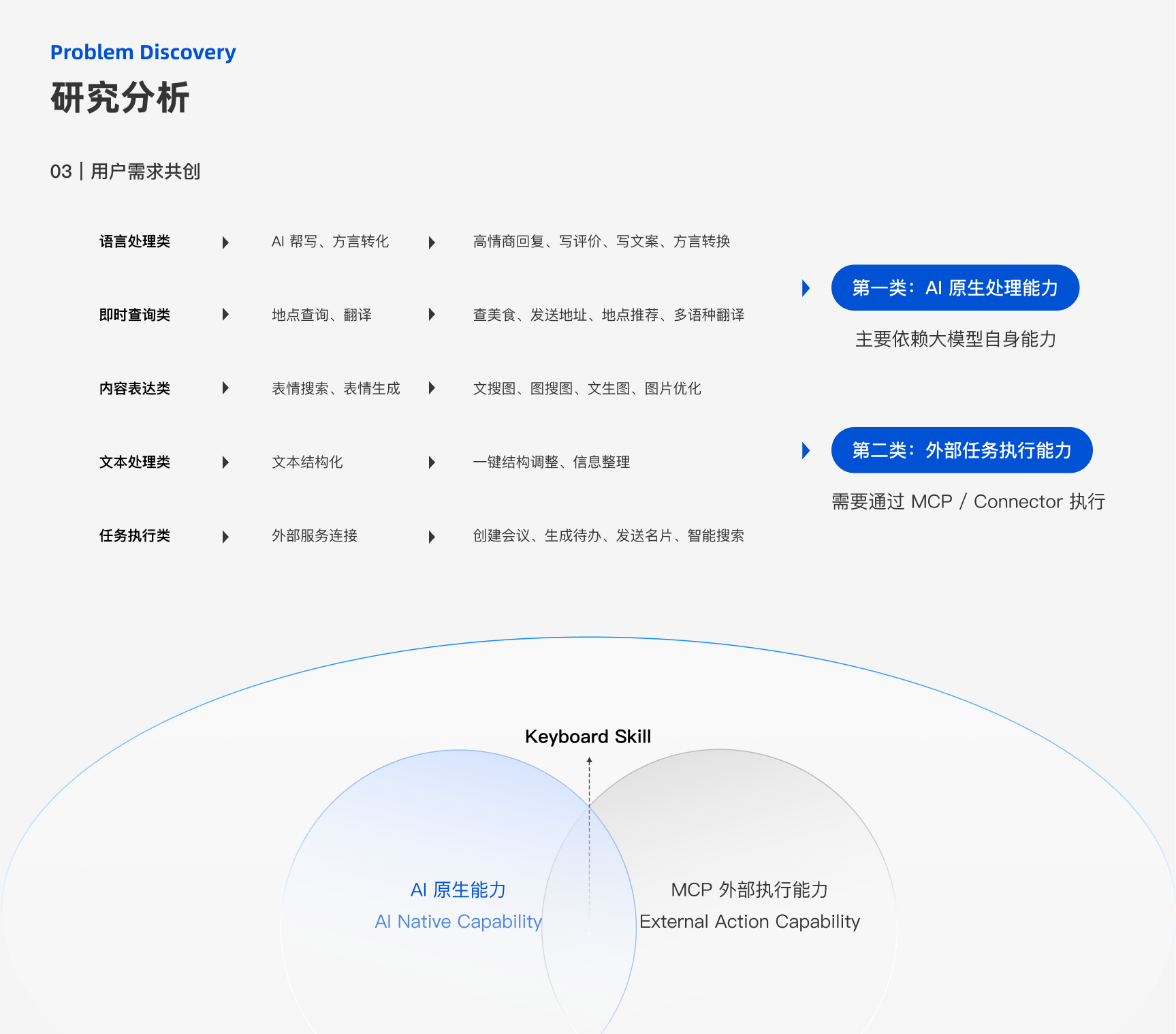The image size is (1176, 1034).
Task: Select the Problem Discovery heading
Action: [143, 52]
